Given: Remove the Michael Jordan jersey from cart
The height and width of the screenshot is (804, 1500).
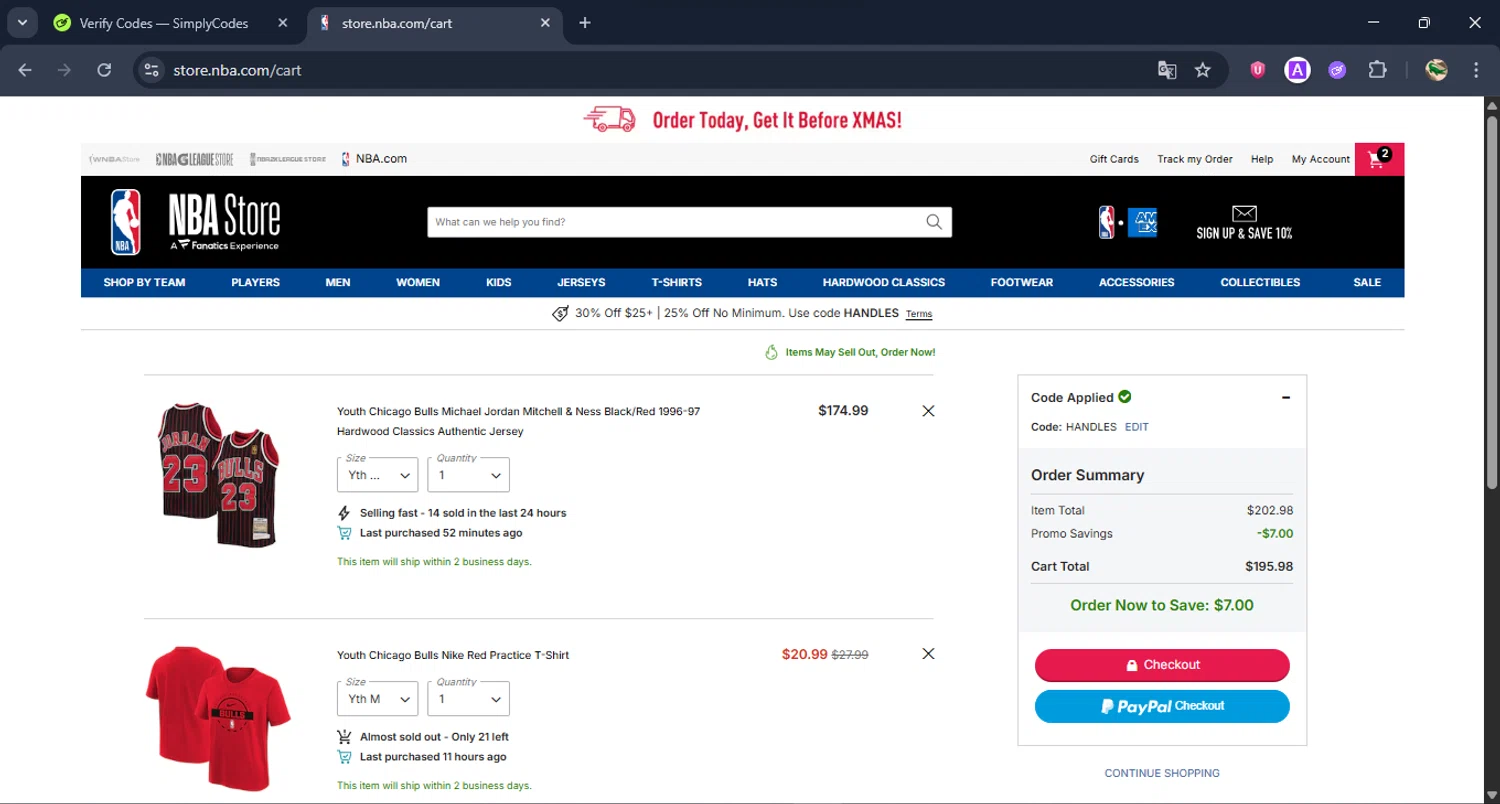Looking at the screenshot, I should click(928, 411).
